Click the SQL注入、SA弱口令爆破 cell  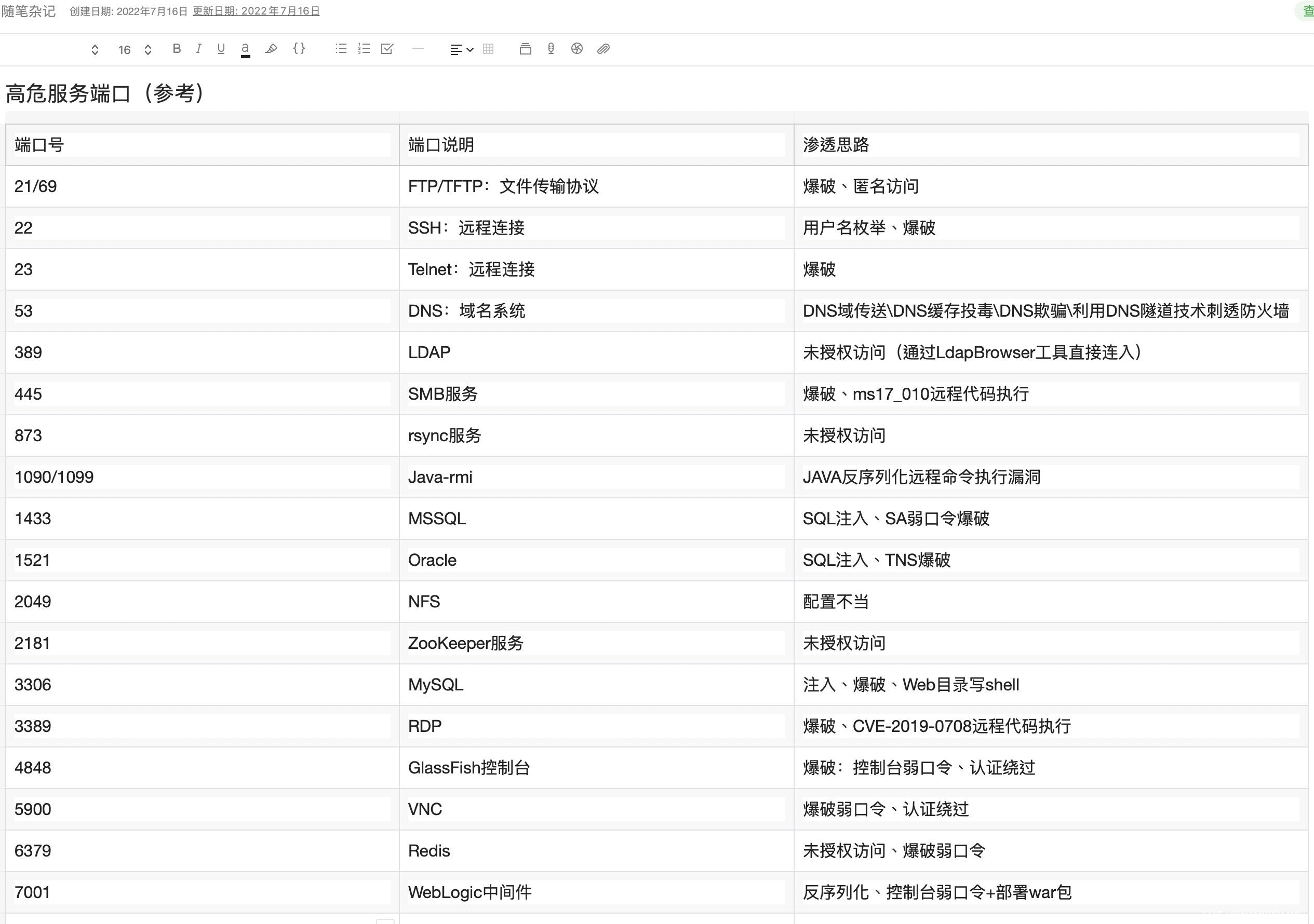click(x=1051, y=519)
